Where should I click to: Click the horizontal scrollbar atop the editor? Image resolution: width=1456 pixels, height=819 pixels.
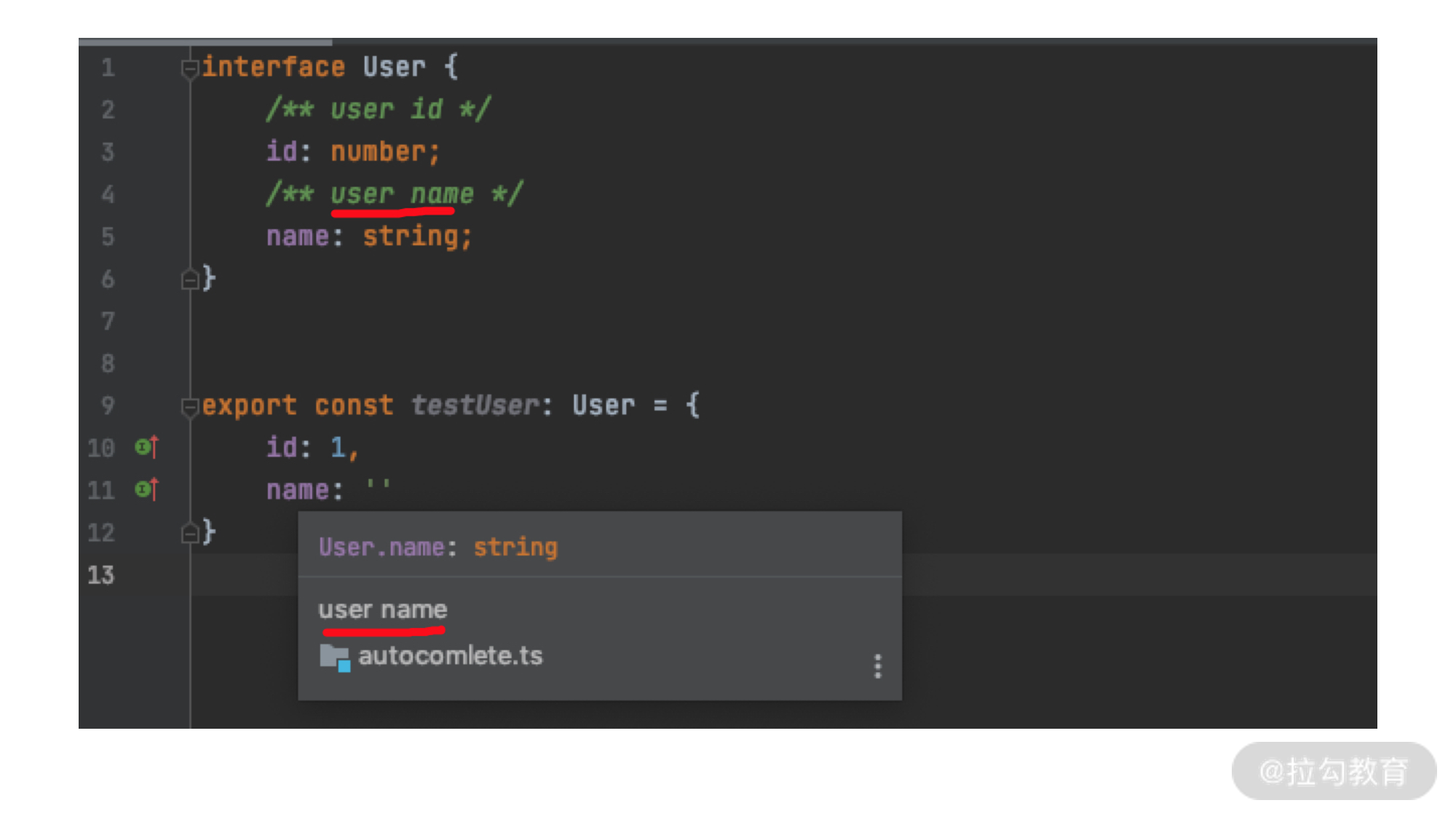click(x=205, y=42)
